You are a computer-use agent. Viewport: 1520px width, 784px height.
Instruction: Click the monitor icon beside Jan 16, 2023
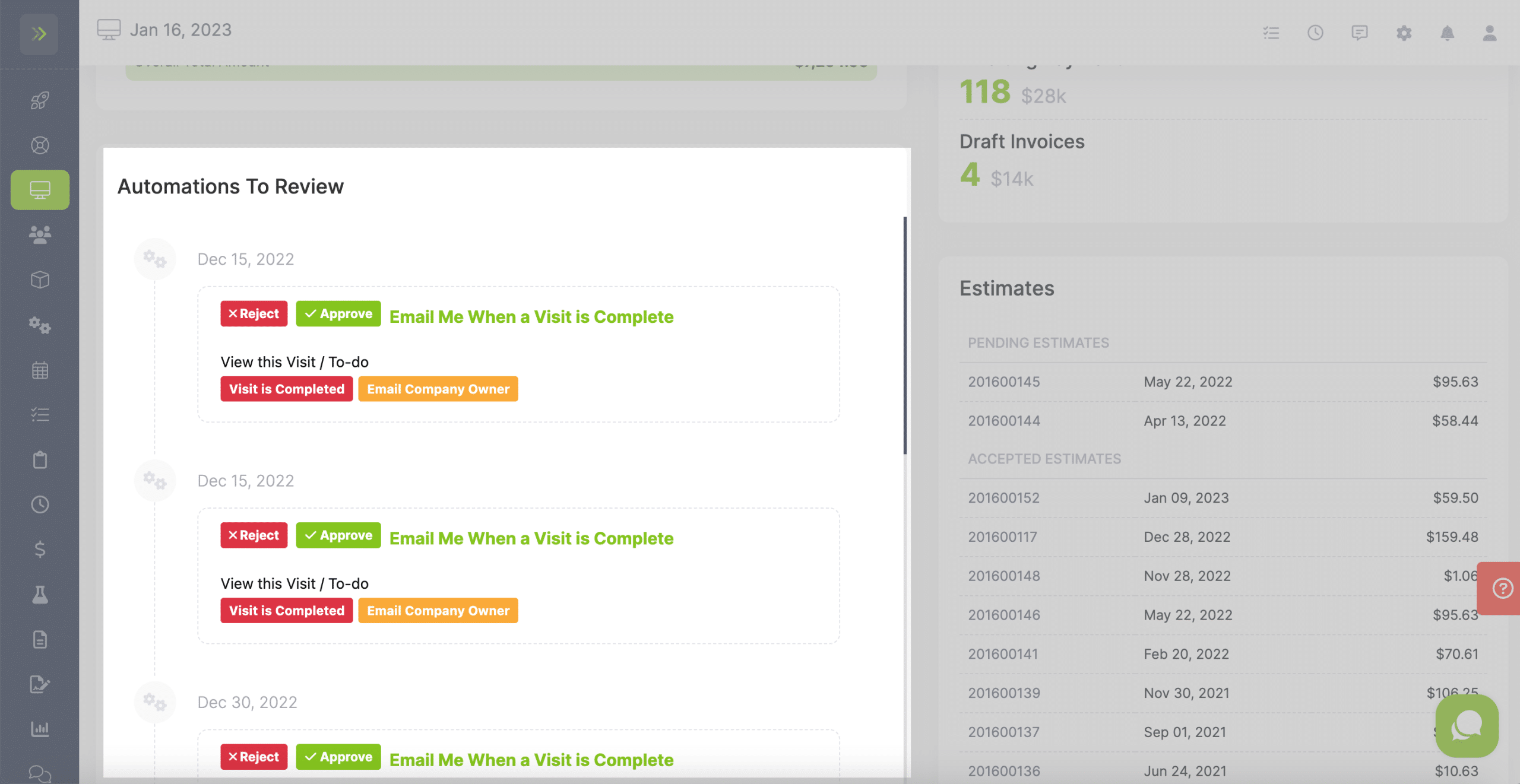click(109, 30)
